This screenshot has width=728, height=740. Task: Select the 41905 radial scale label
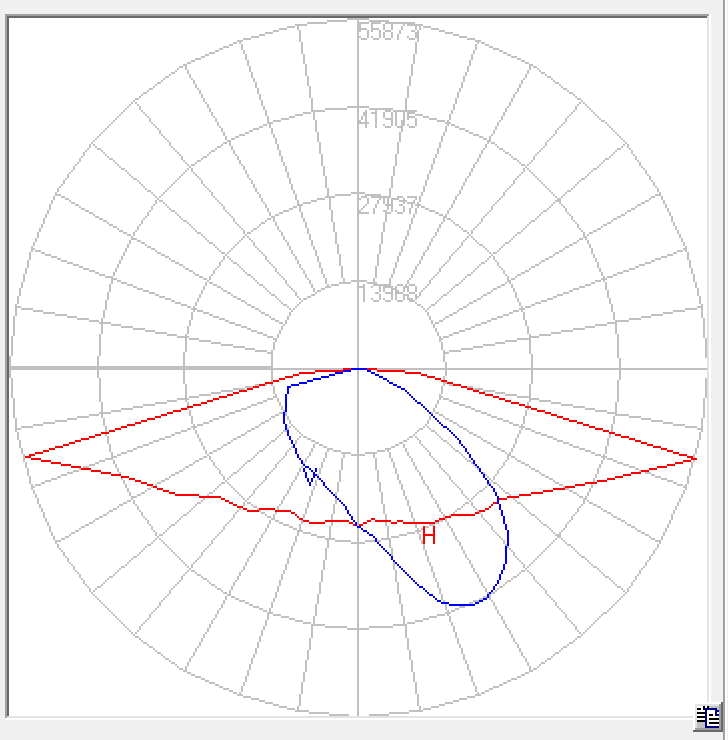[x=388, y=120]
